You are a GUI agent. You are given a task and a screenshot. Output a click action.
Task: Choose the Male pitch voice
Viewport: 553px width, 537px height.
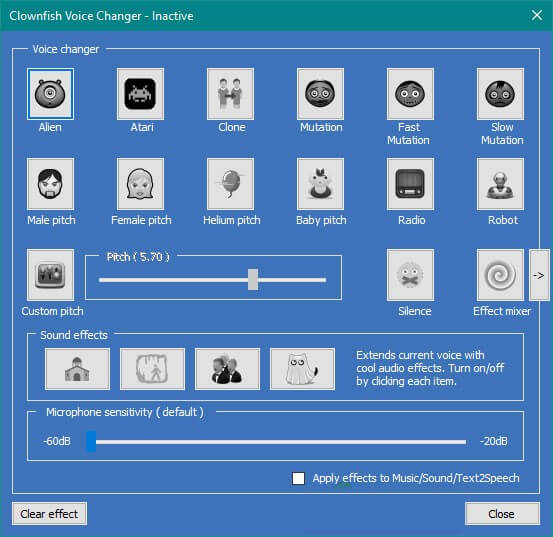[50, 184]
